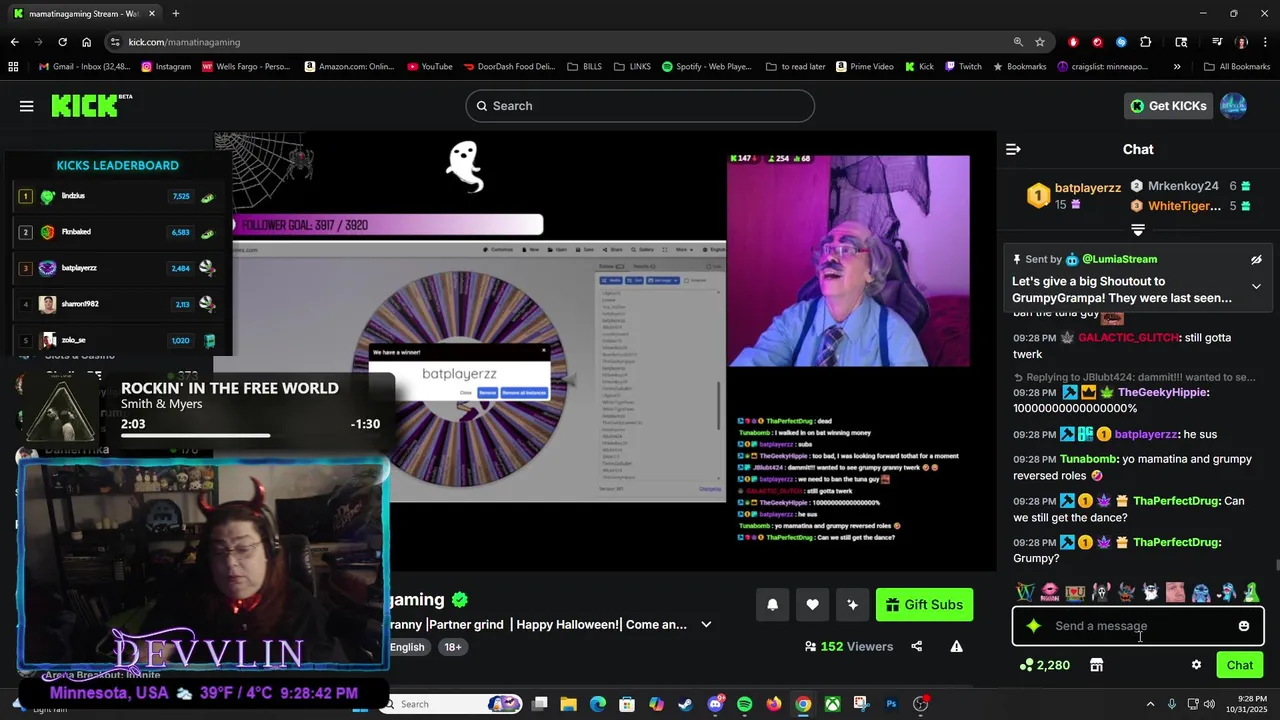Open Twitch bookmark
The image size is (1280, 720).
coord(962,67)
